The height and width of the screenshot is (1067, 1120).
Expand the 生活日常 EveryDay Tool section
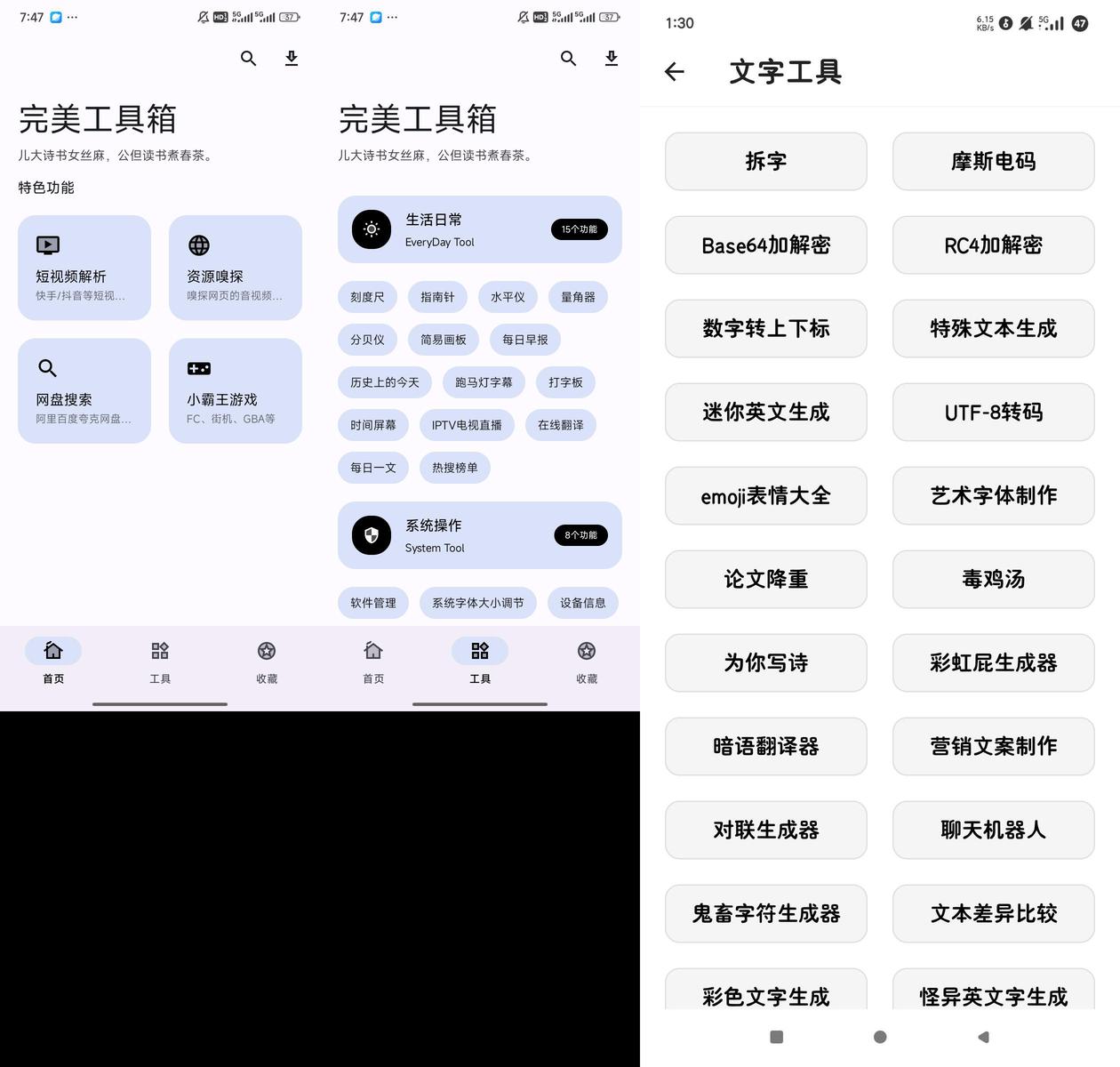pyautogui.click(x=444, y=229)
